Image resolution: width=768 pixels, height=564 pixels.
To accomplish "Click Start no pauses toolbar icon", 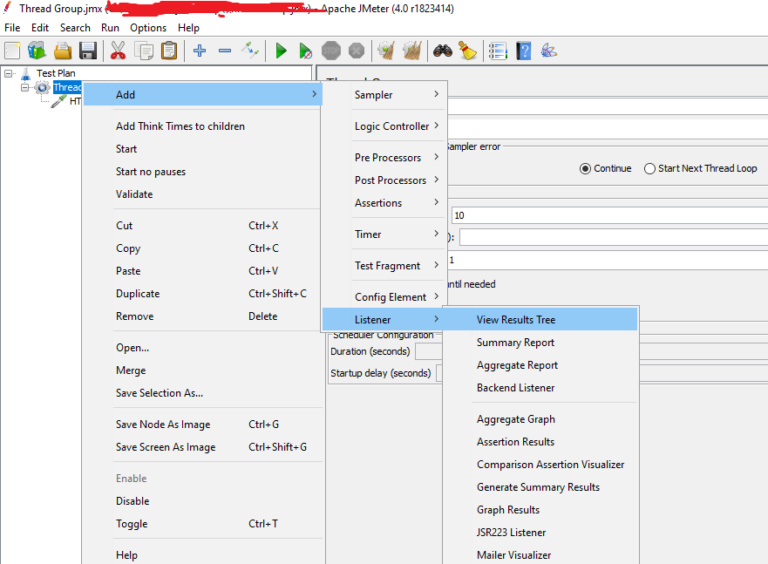I will [x=306, y=50].
